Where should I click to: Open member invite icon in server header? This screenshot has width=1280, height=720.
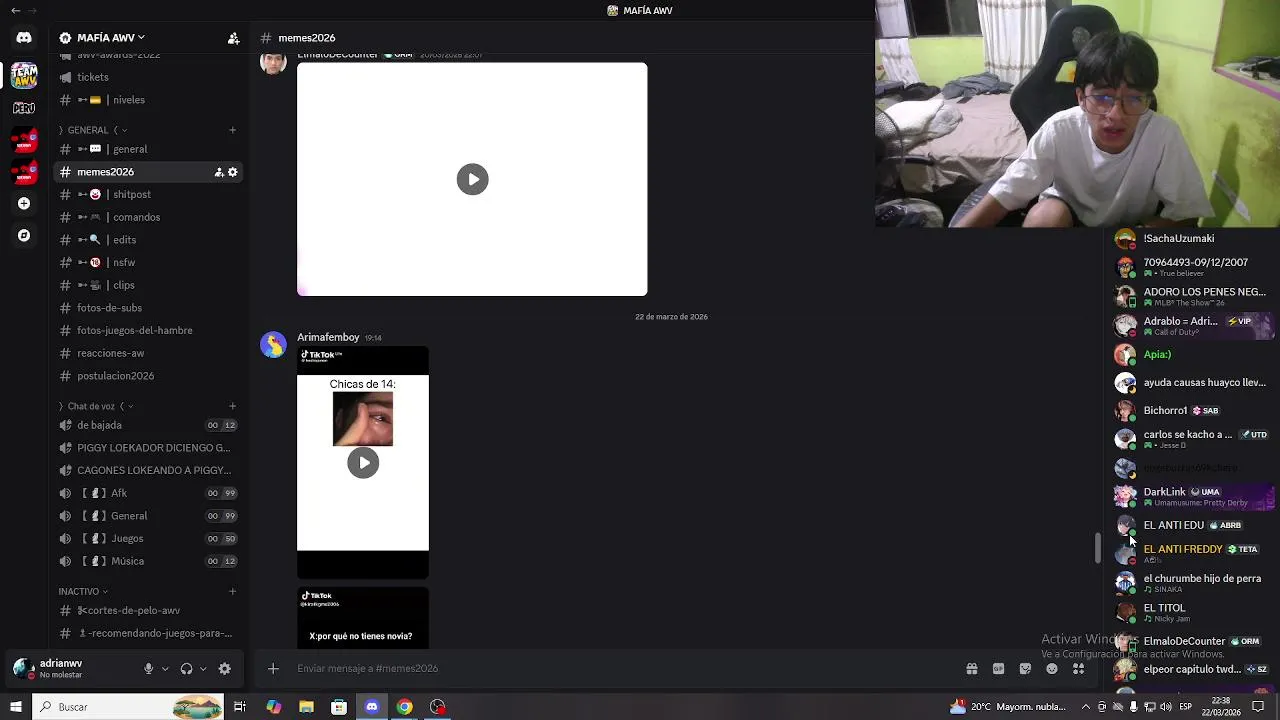[x=233, y=38]
